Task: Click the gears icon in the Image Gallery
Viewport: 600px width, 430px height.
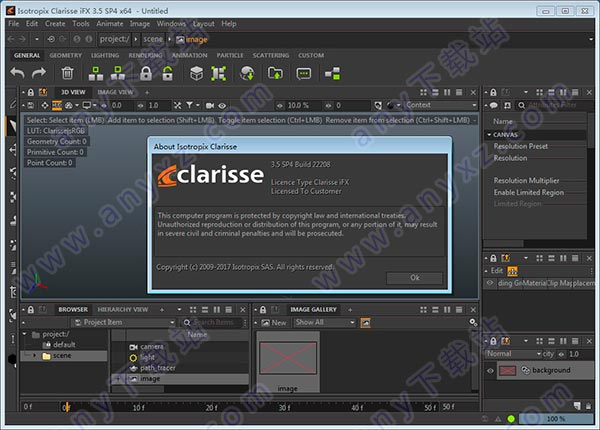Action: click(x=473, y=322)
